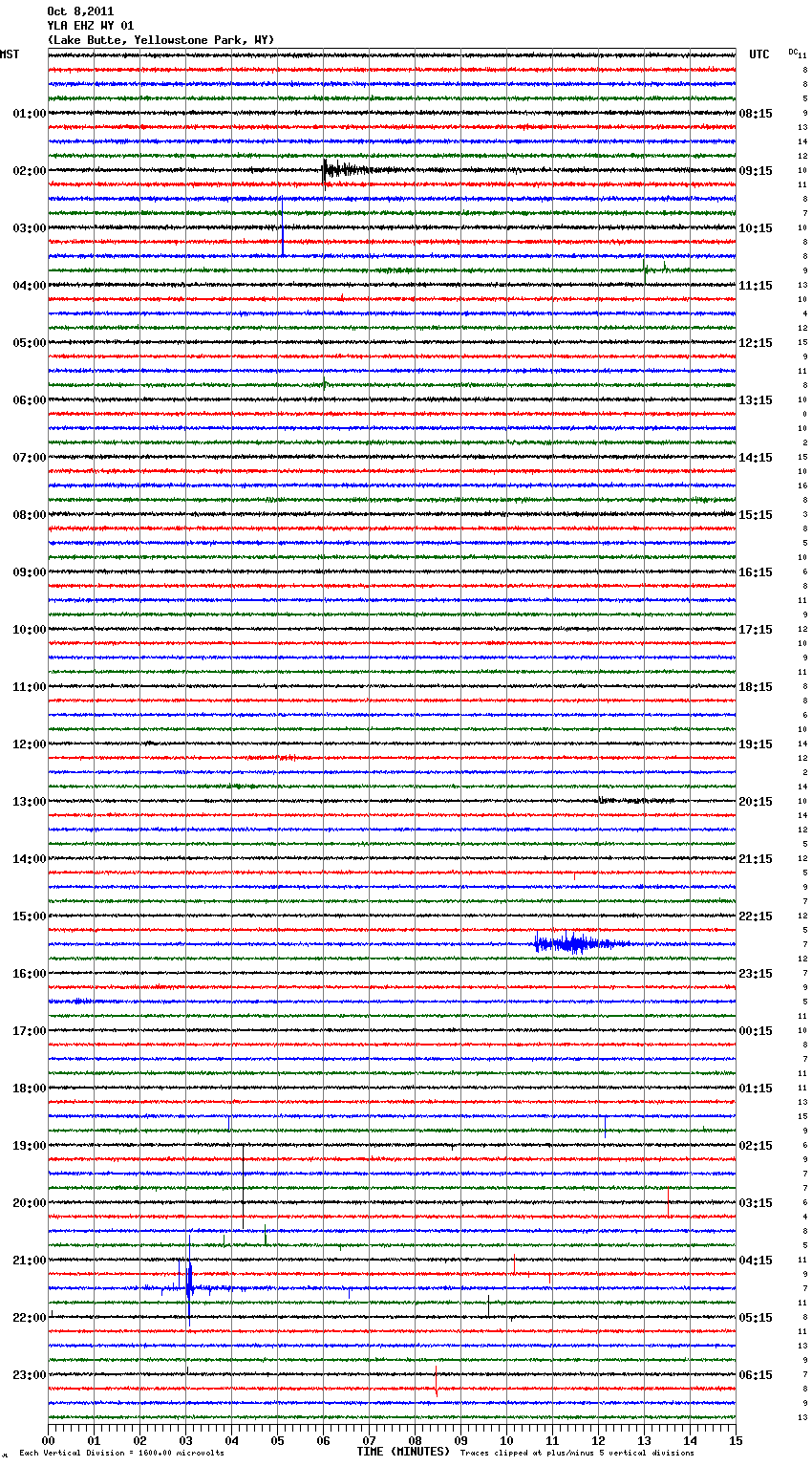Click '(Lake Butte, Yellowstone Park, WY)' location text
Screen dimensions: 812x1466
160,40
